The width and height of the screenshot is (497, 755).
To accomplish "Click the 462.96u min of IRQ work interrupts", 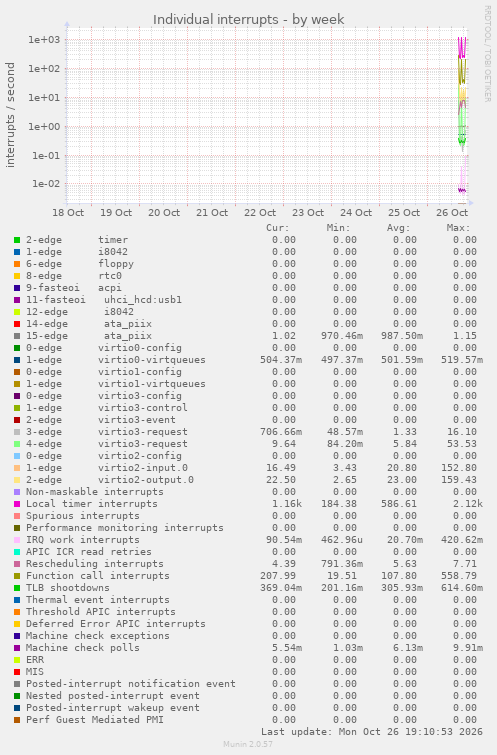I will (x=341, y=540).
